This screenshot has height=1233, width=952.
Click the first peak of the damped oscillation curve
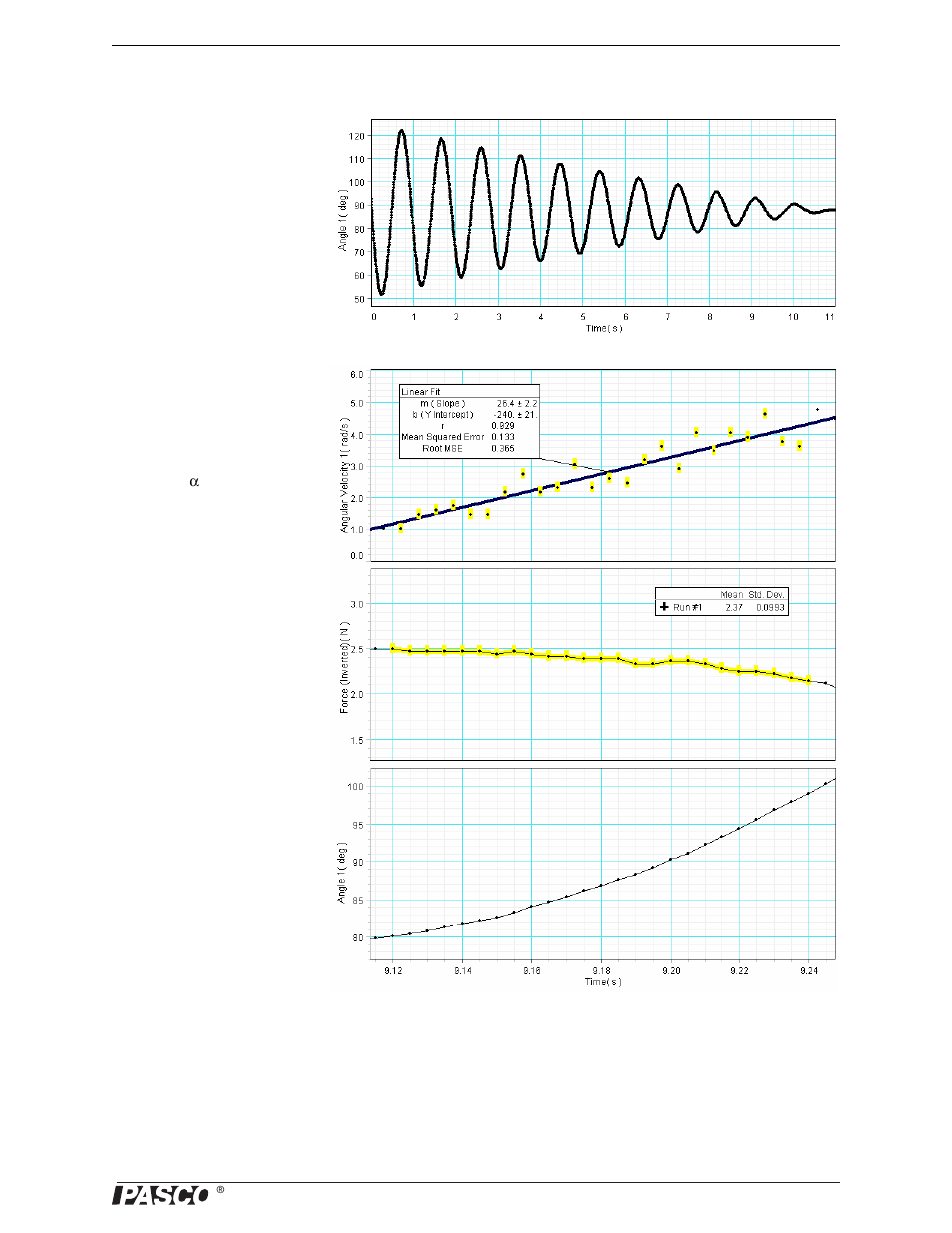click(x=401, y=131)
